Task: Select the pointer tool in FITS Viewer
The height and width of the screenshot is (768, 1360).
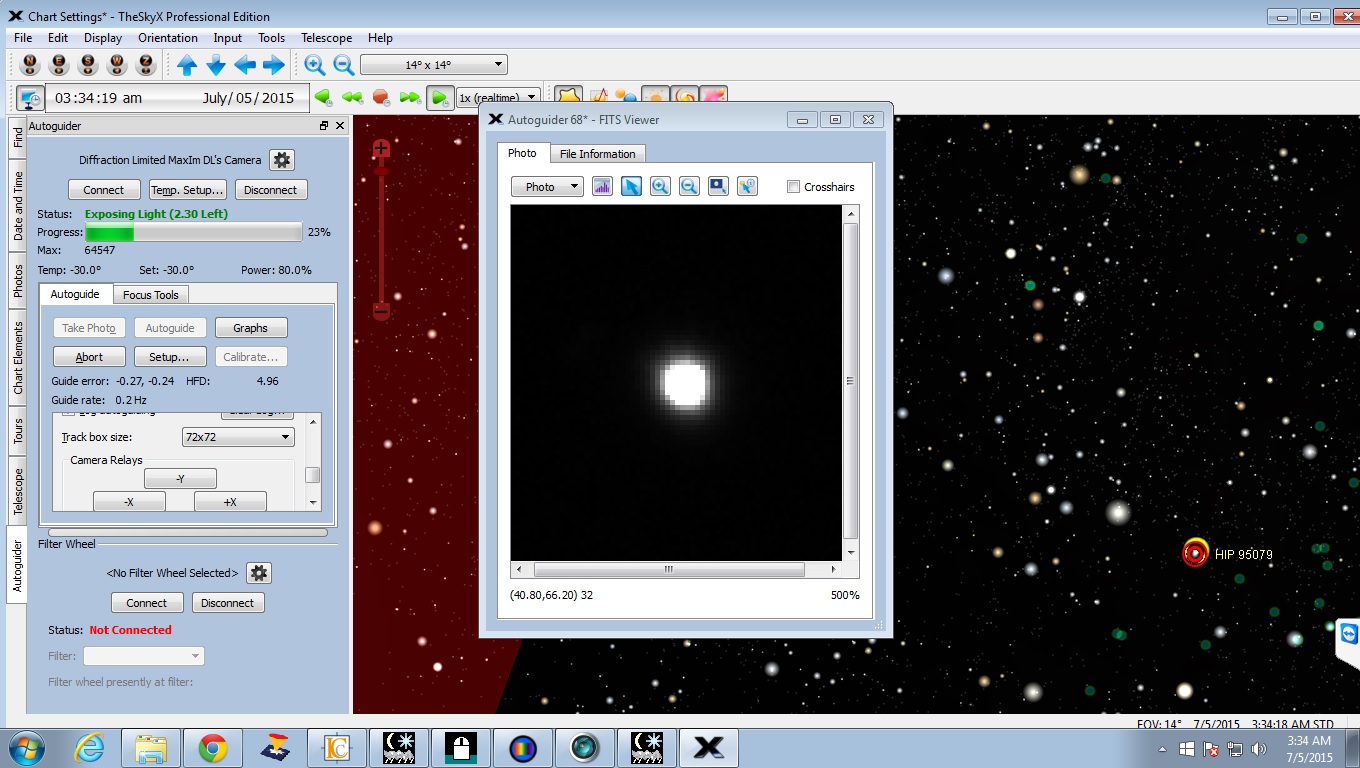Action: pos(631,187)
